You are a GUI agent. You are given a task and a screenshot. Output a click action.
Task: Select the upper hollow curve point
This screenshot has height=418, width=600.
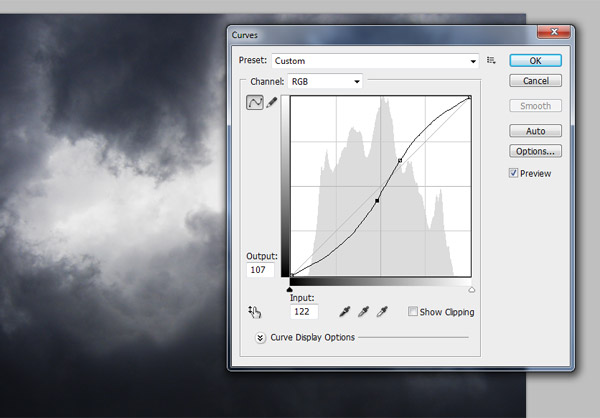click(x=400, y=160)
